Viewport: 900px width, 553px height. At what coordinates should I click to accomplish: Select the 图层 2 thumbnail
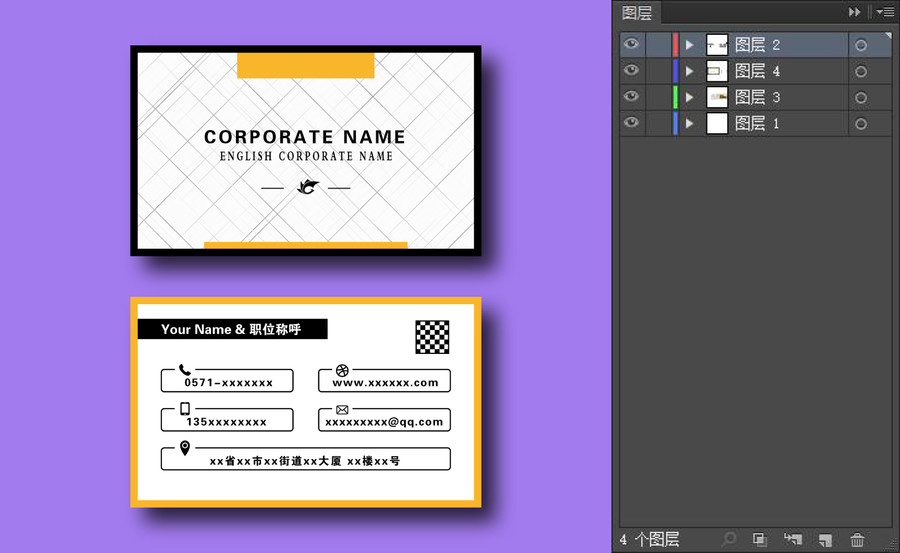[717, 45]
